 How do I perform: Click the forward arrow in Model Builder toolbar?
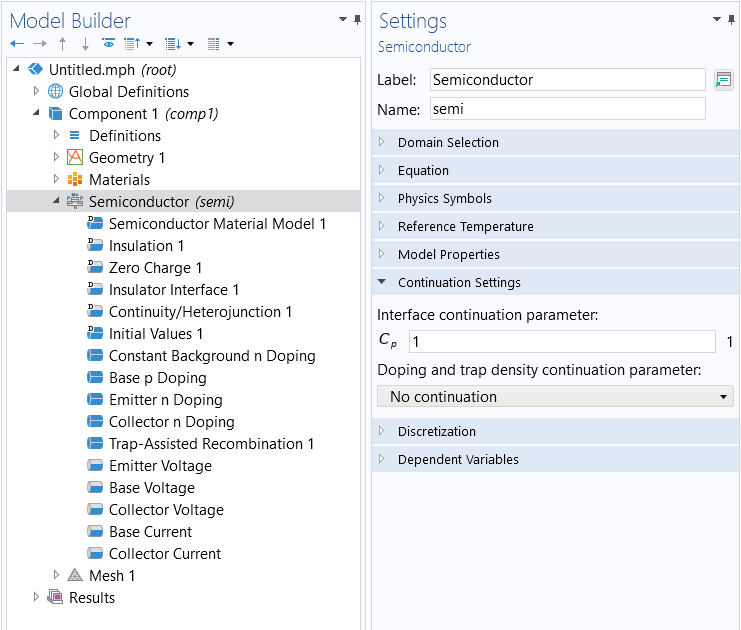pos(39,44)
